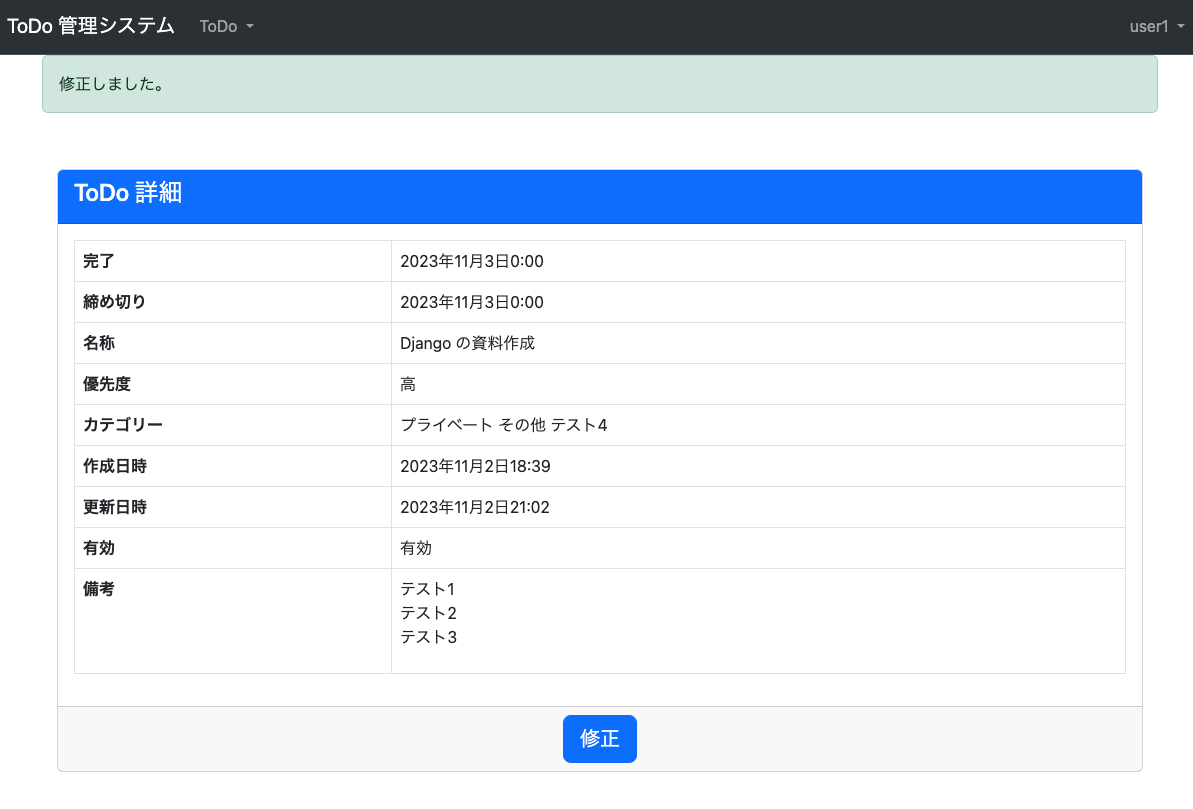
Task: Click the 完了 row label
Action: (99, 261)
